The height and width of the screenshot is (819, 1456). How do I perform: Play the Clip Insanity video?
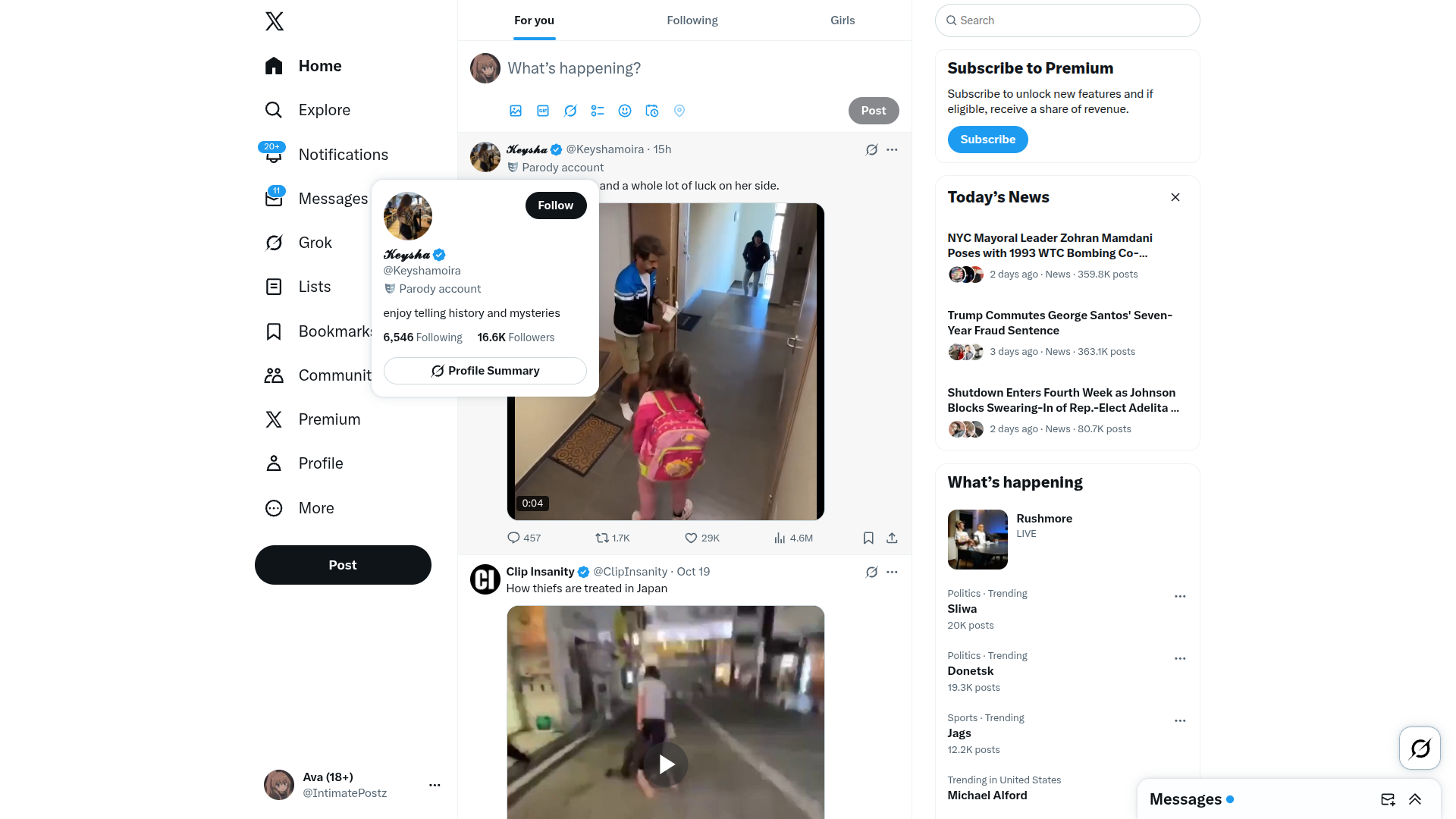click(x=666, y=764)
